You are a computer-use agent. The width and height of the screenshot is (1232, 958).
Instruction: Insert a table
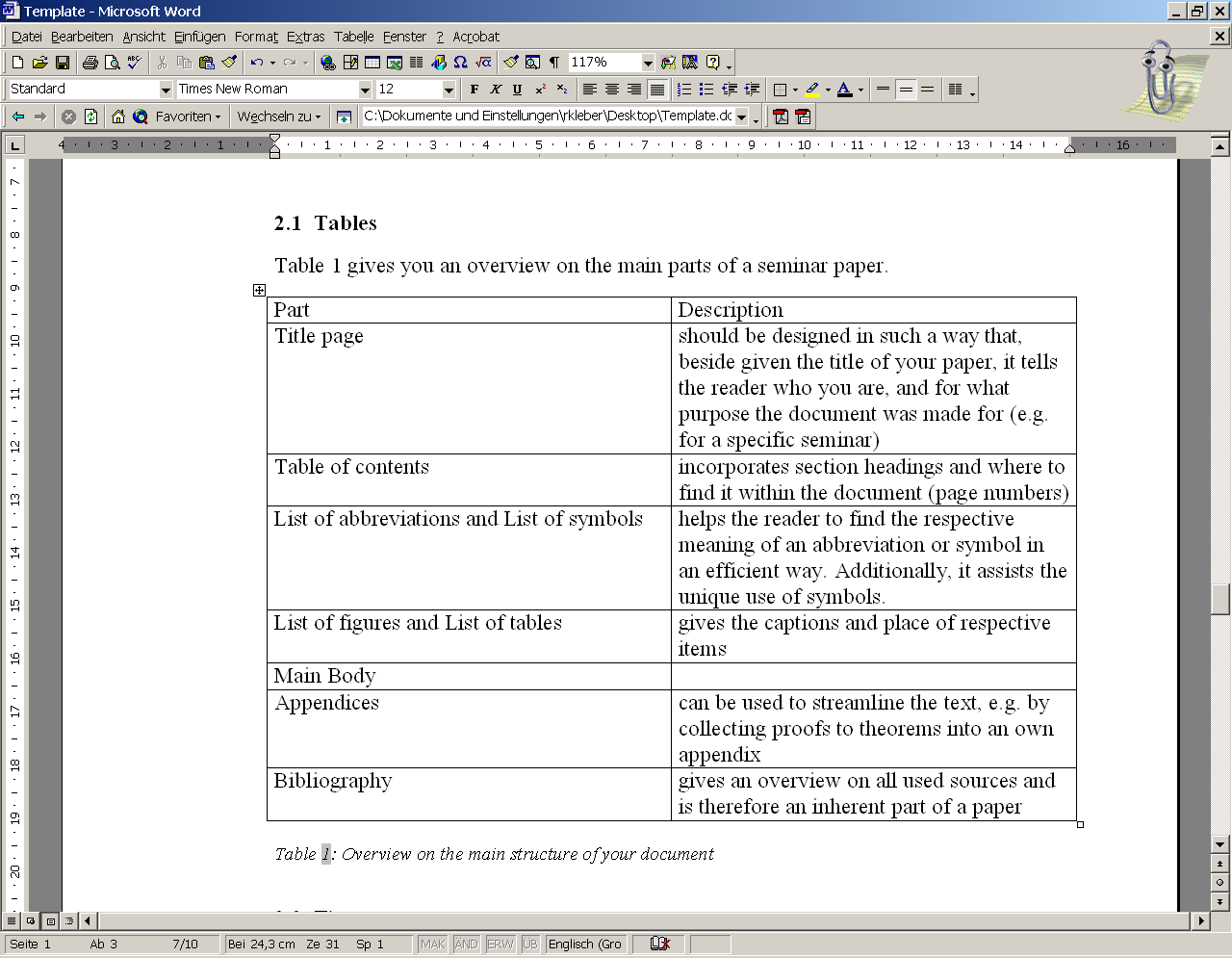[x=372, y=63]
